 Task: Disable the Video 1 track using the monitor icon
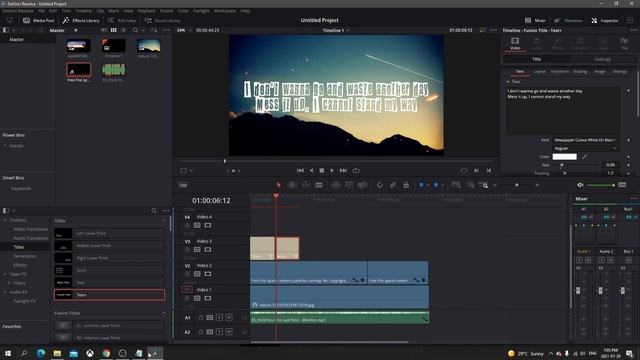click(208, 298)
